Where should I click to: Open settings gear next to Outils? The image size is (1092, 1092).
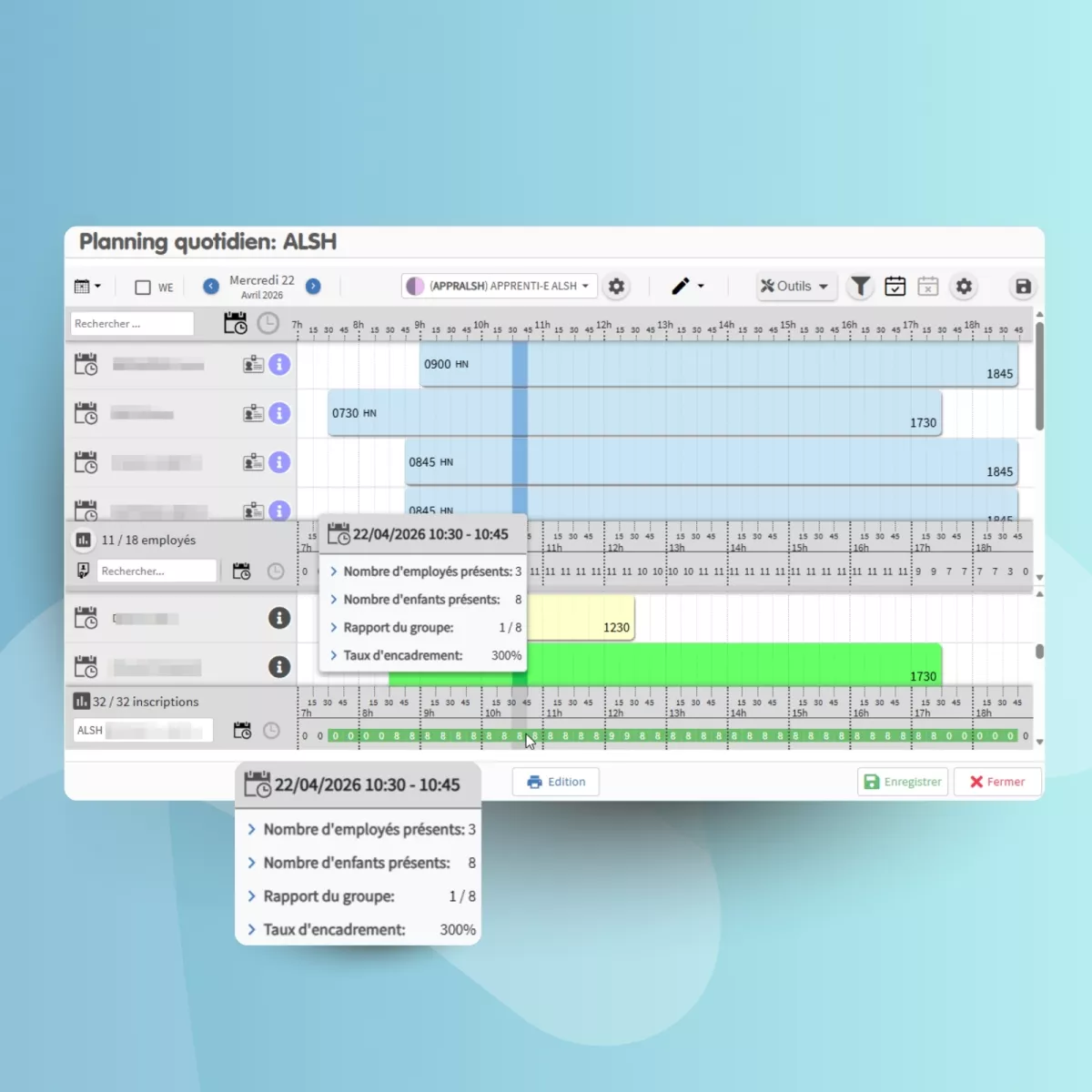coord(964,287)
